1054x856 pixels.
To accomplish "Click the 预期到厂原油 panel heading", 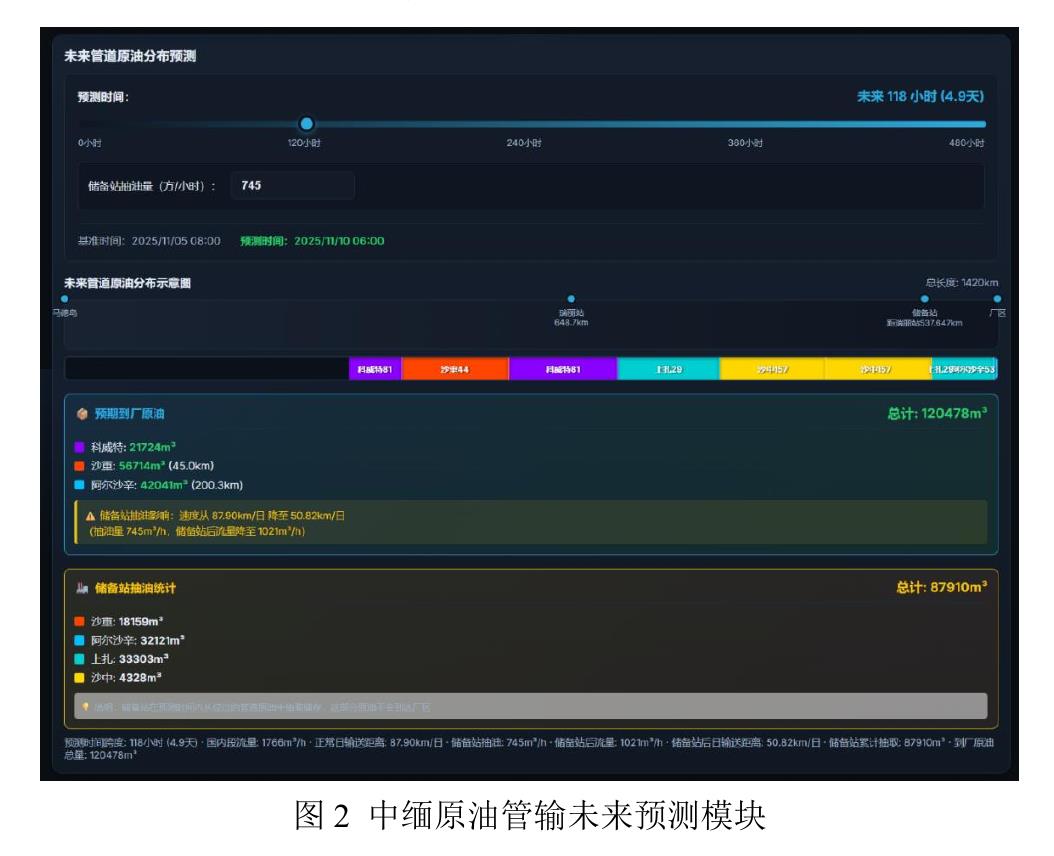I will point(129,414).
